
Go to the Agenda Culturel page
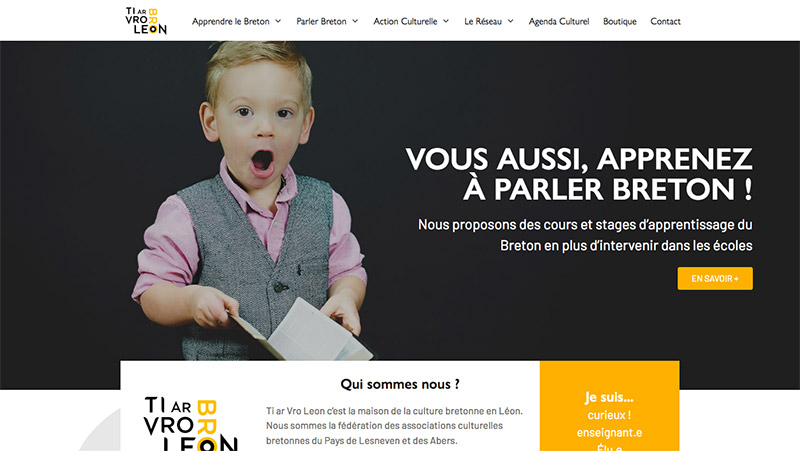[x=559, y=21]
